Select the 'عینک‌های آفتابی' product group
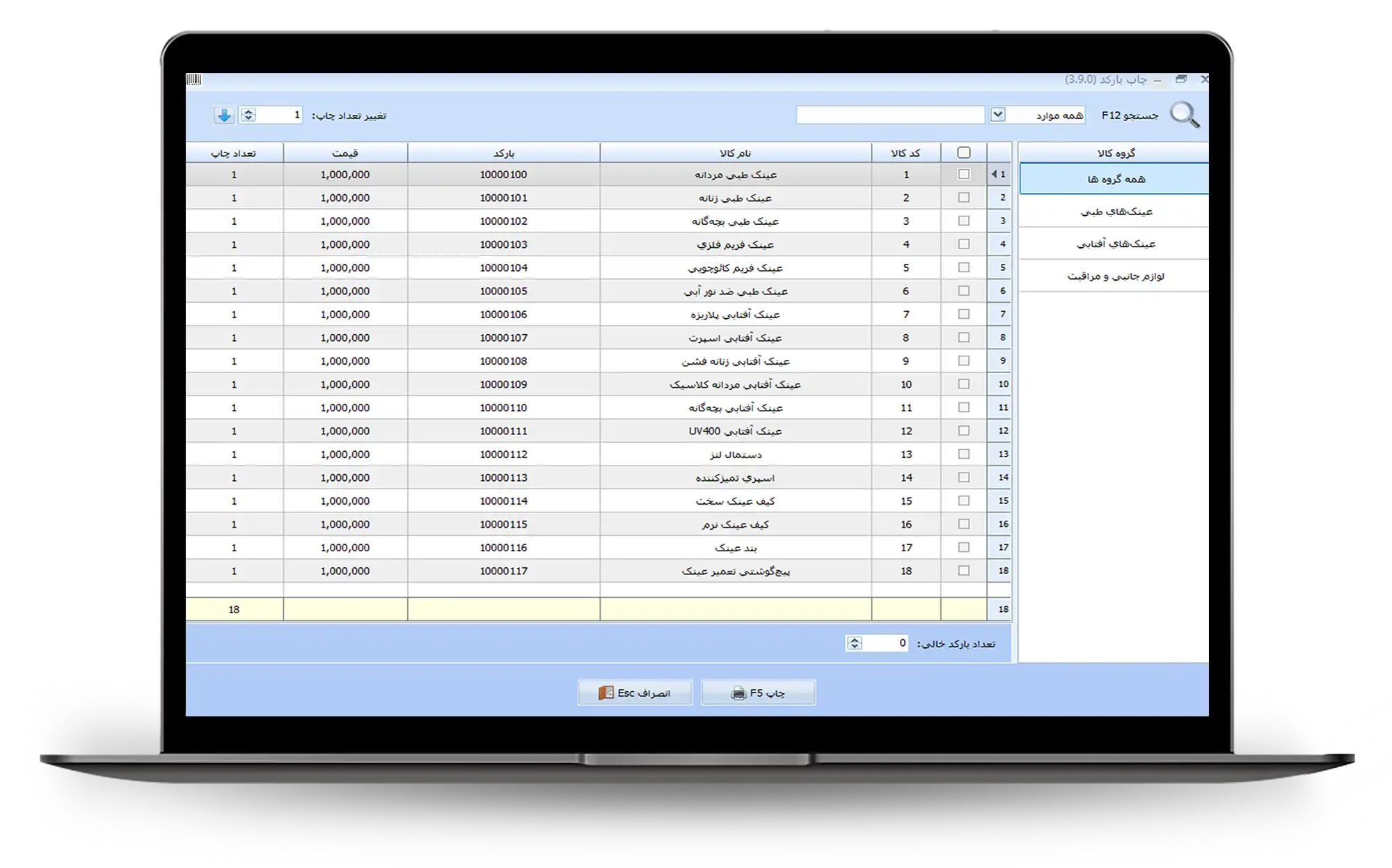The image size is (1392, 868). [1116, 244]
